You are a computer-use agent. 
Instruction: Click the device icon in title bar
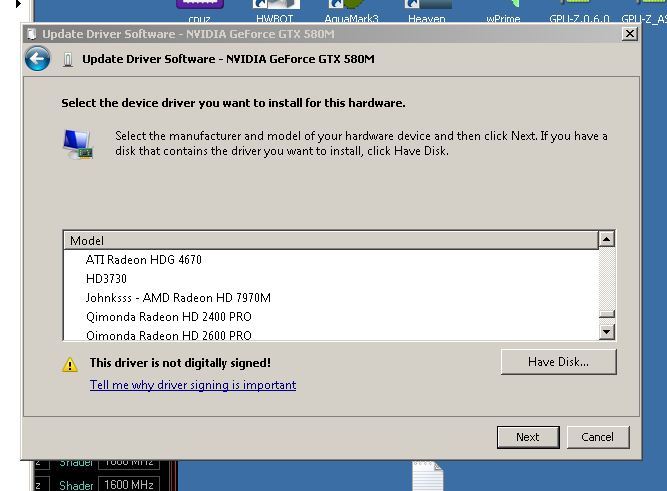click(x=31, y=34)
